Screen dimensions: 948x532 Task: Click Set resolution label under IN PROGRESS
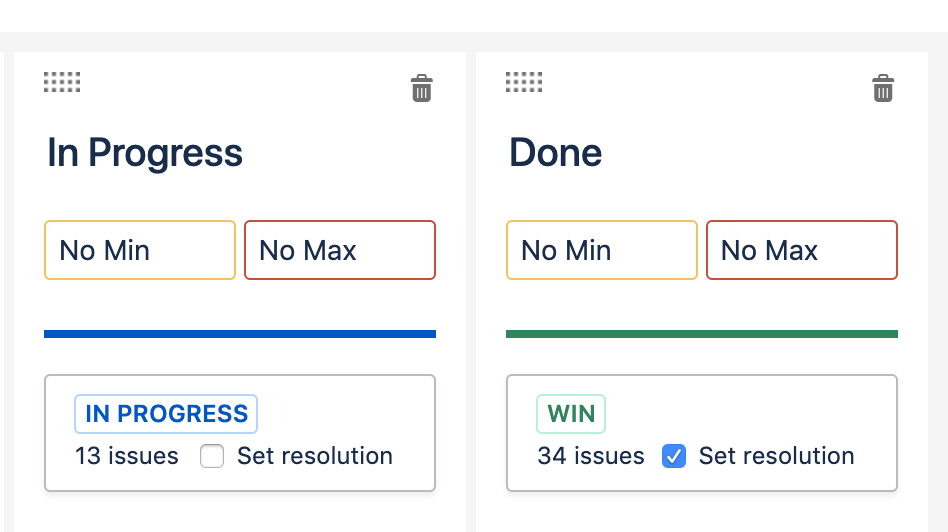[315, 456]
